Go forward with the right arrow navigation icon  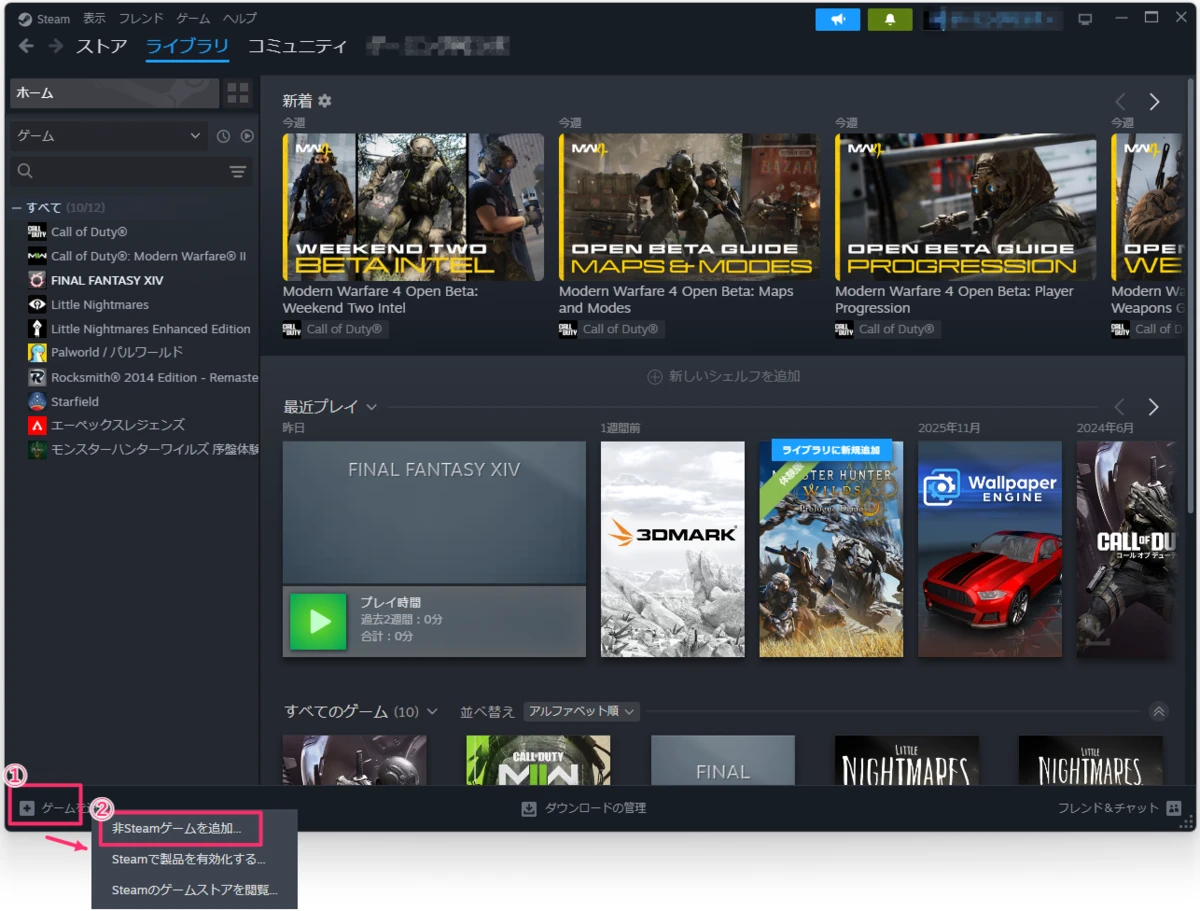click(x=56, y=46)
